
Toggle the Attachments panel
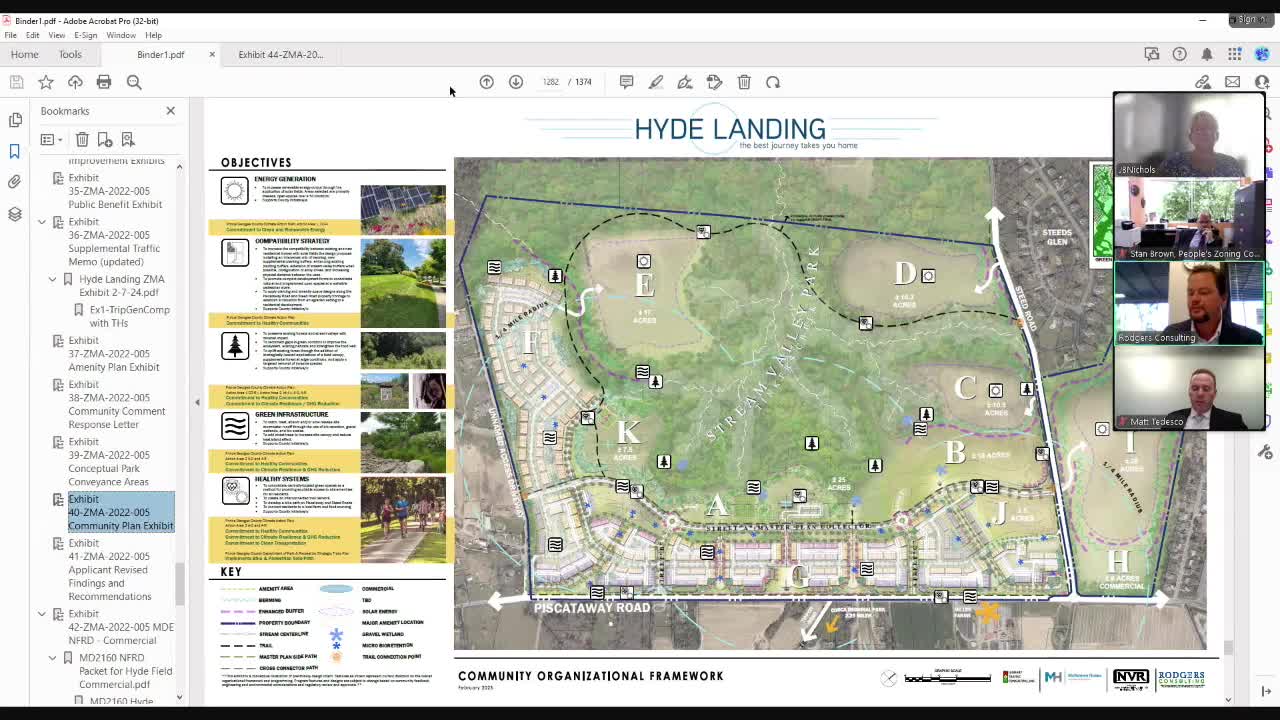[x=15, y=181]
